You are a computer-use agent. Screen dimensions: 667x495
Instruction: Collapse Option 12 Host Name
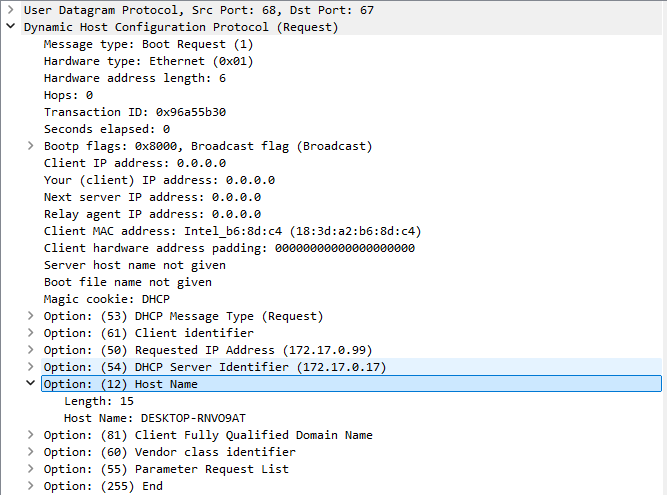(x=31, y=384)
